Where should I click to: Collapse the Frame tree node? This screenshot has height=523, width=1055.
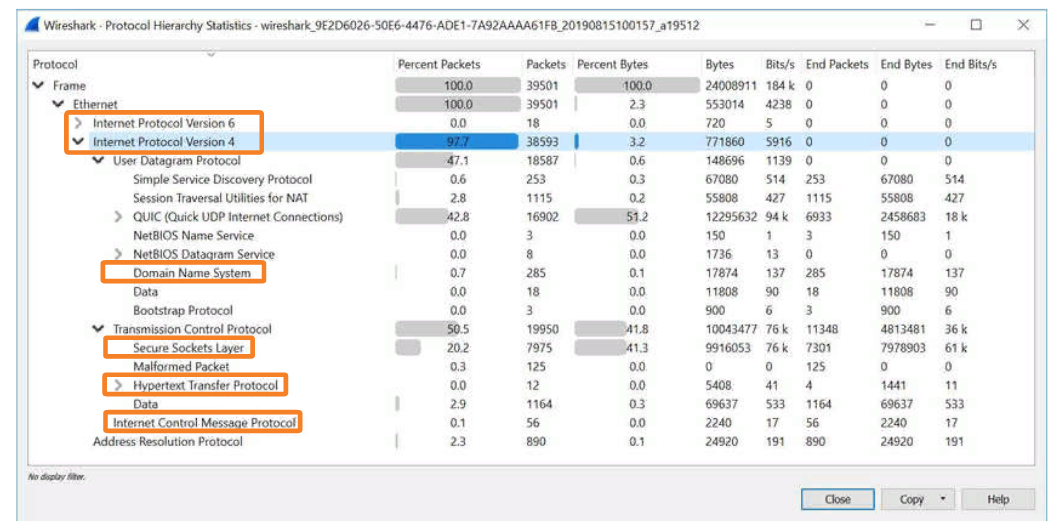pyautogui.click(x=38, y=86)
